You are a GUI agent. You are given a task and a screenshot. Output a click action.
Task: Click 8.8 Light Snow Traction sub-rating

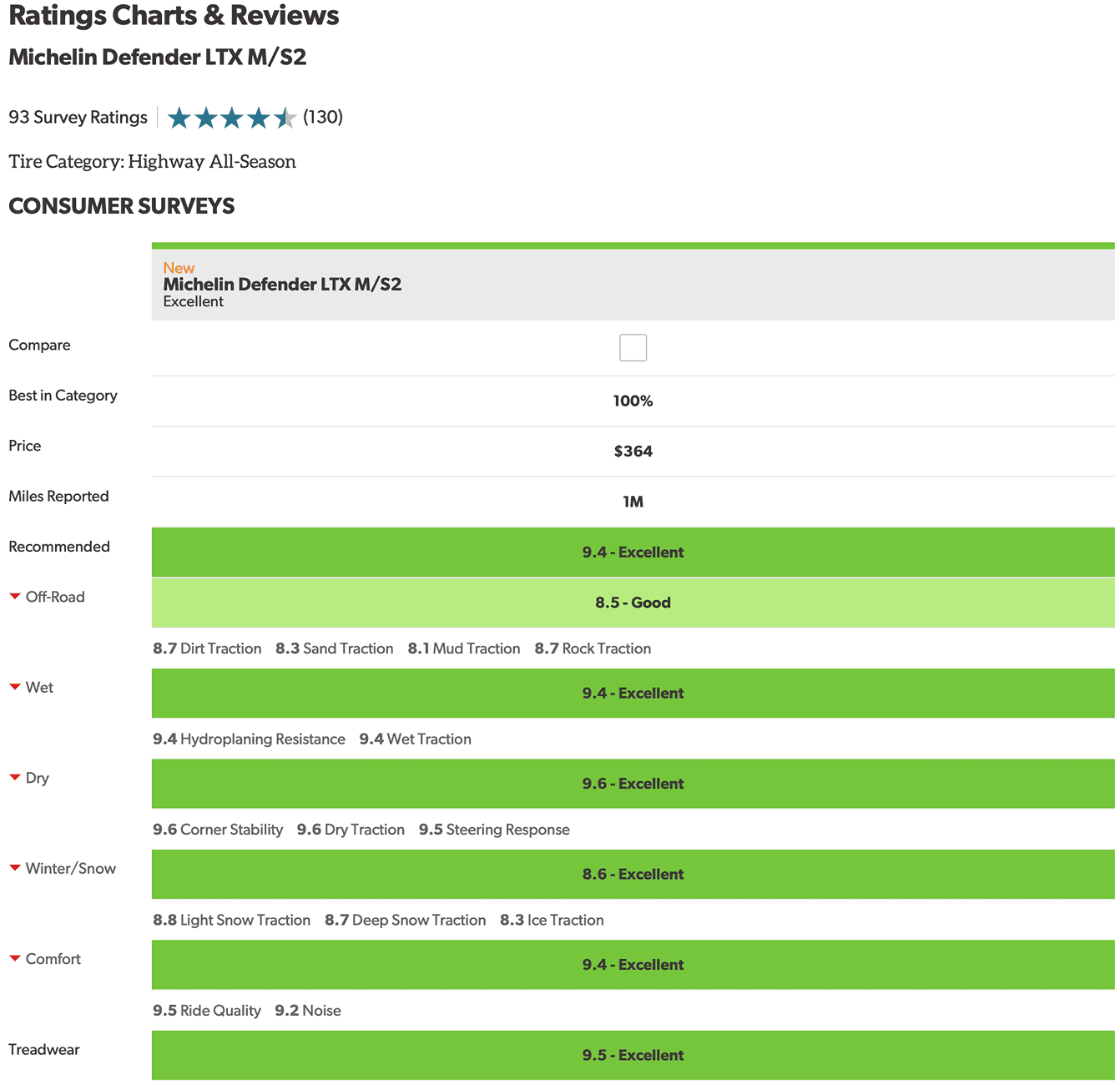(x=231, y=920)
